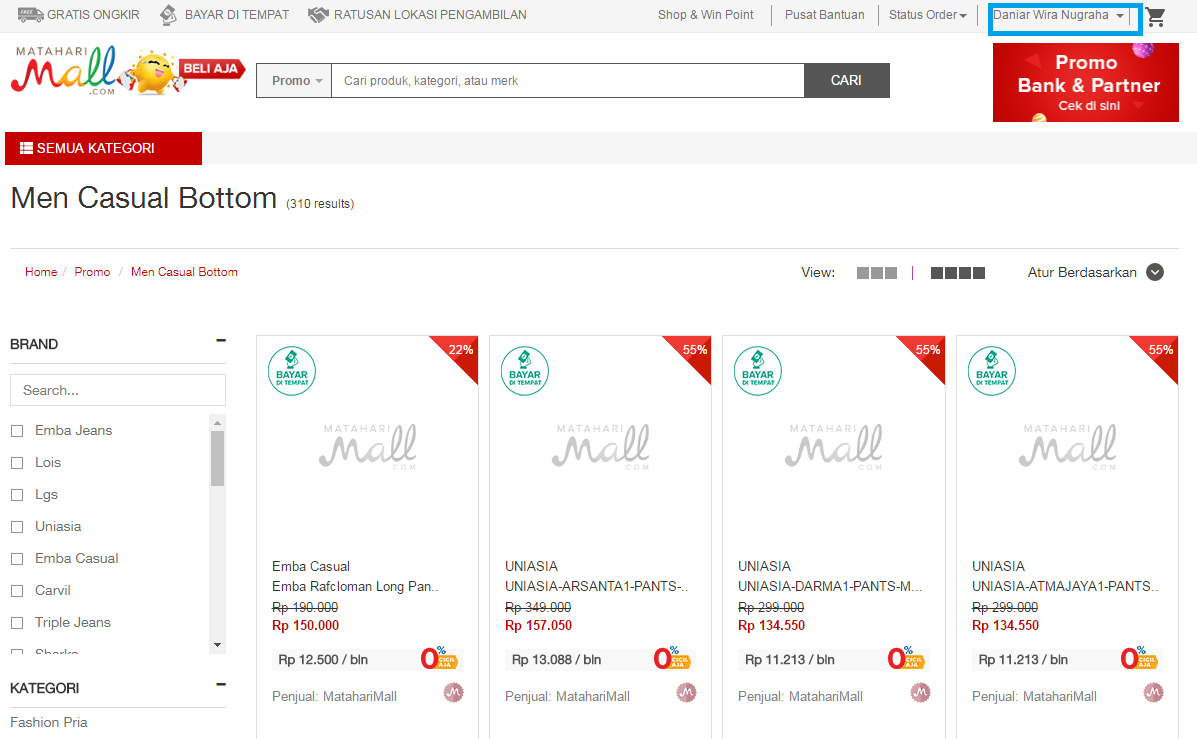
Task: Tick the Lgs brand checkbox
Action: tap(17, 495)
